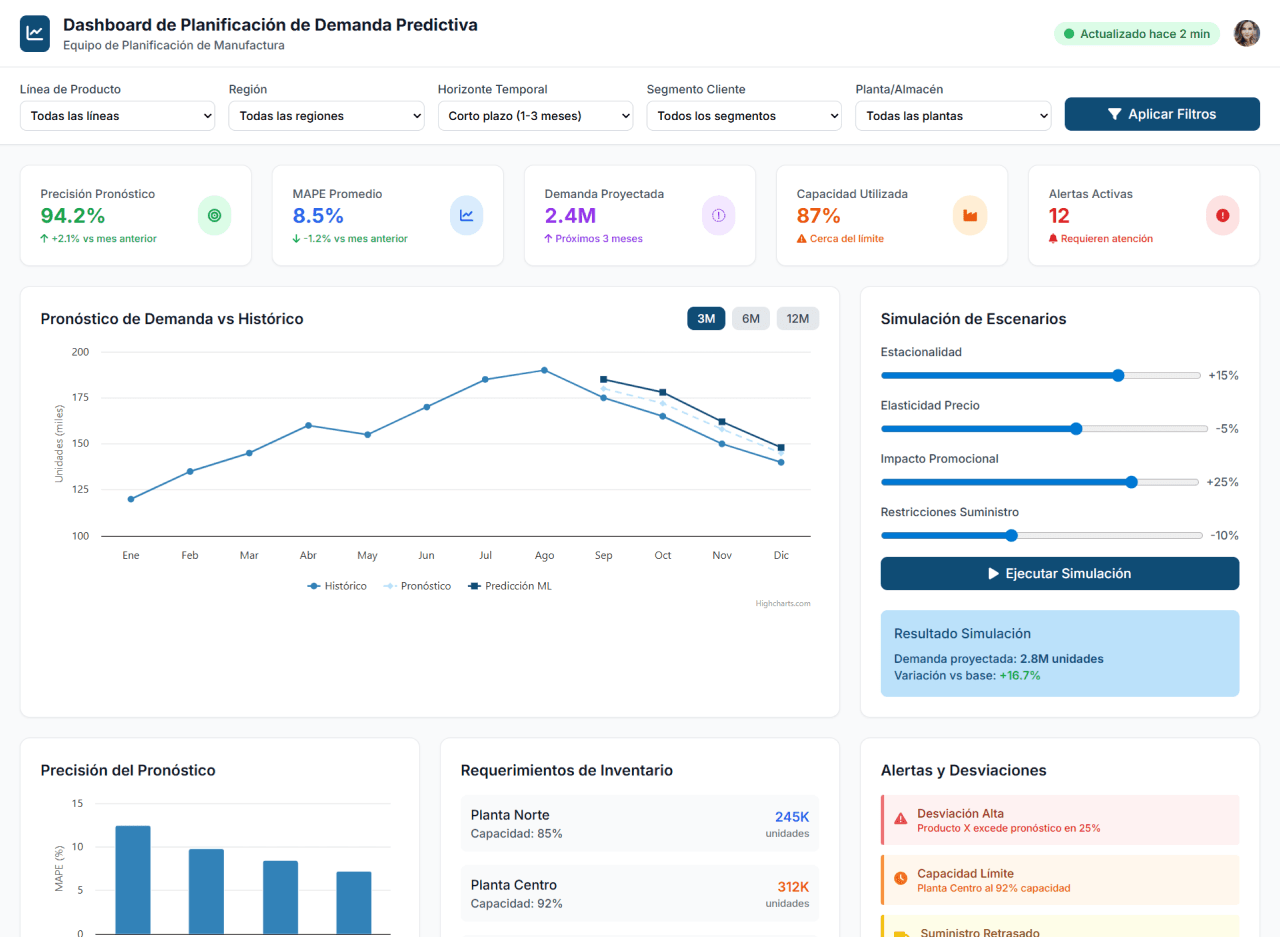Open the Línea de Producto dropdown
The height and width of the screenshot is (937, 1280).
point(118,116)
